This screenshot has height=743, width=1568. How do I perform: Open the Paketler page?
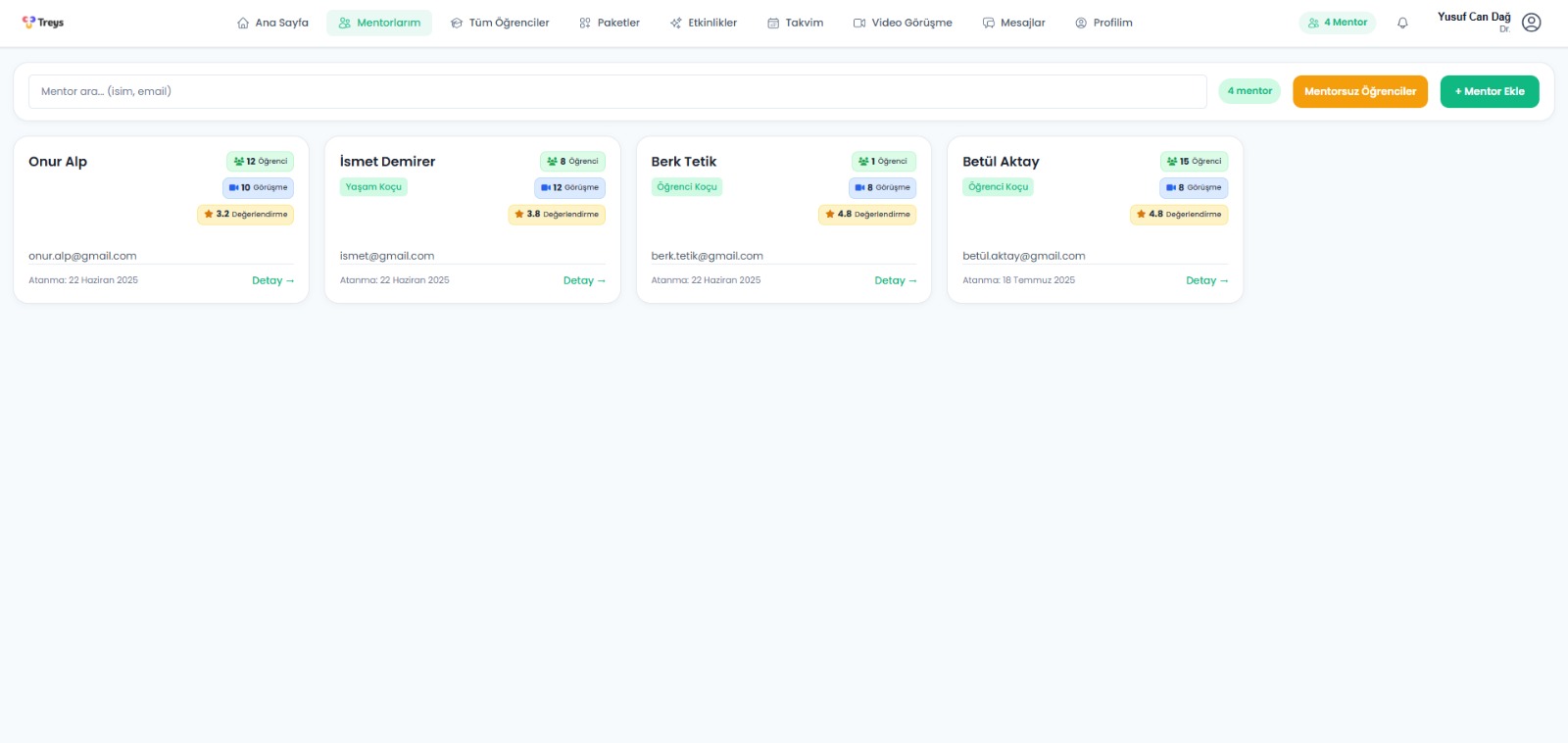(610, 23)
